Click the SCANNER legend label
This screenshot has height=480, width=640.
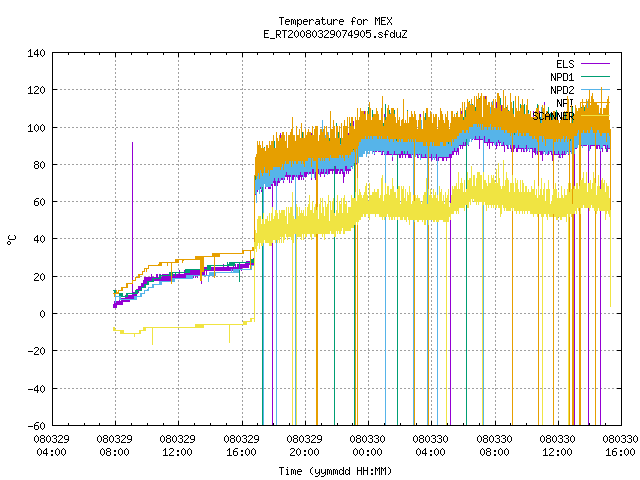(553, 116)
